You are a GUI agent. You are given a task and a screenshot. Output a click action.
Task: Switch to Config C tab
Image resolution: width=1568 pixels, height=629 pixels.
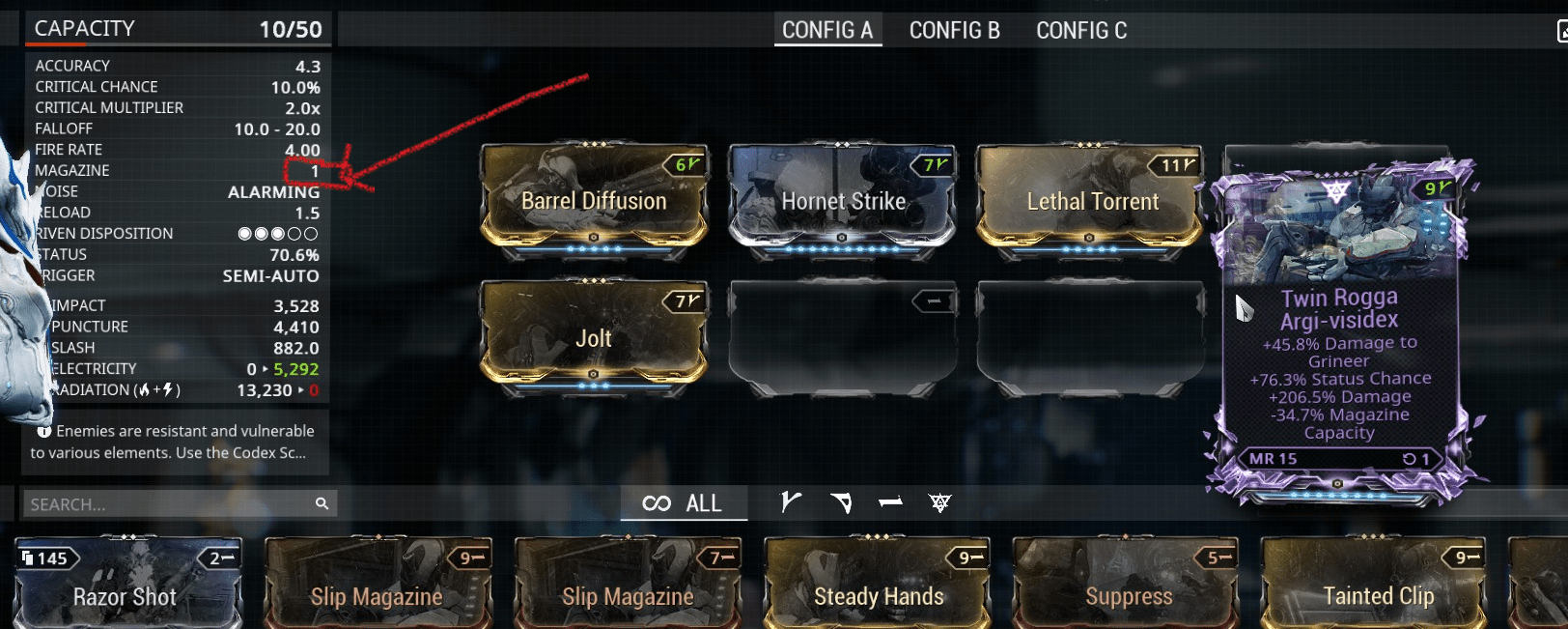1081,31
